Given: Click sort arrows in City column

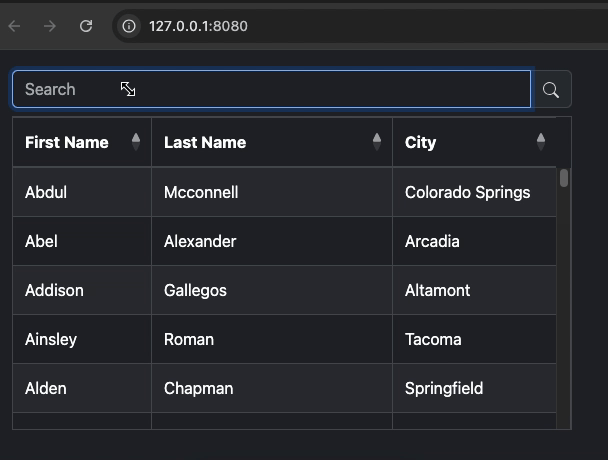Looking at the screenshot, I should point(541,142).
